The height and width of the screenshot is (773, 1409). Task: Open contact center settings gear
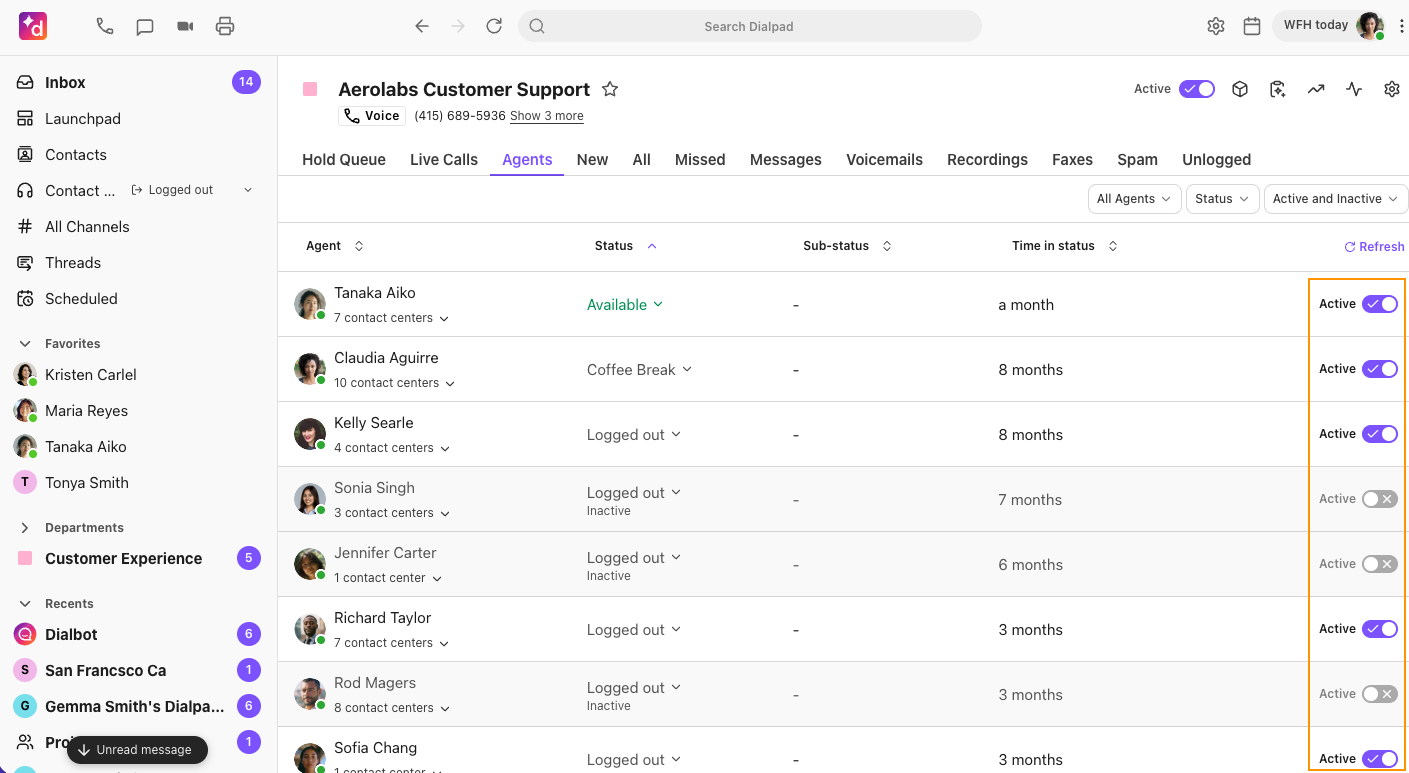click(1392, 89)
